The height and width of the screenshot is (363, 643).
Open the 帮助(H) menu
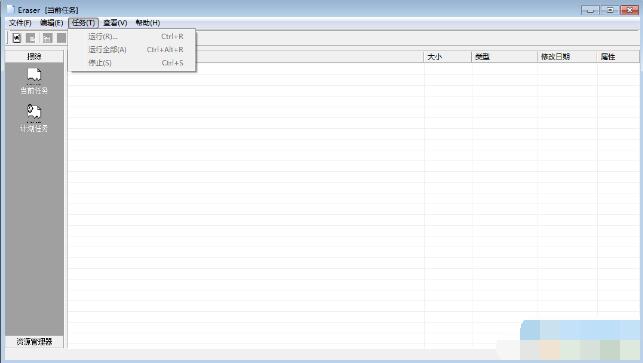tap(148, 23)
